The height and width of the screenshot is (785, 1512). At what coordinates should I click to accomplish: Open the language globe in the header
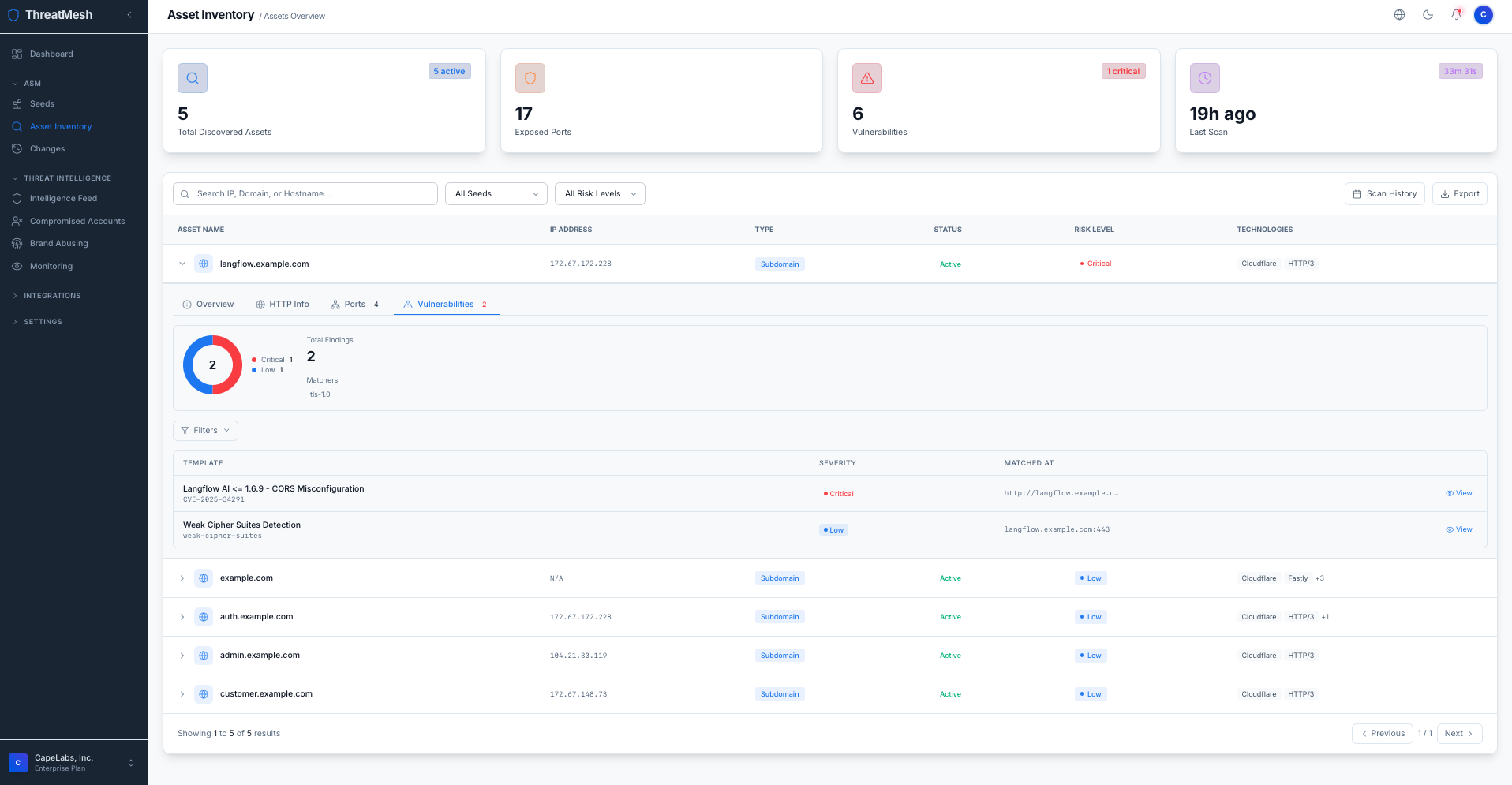(1399, 14)
